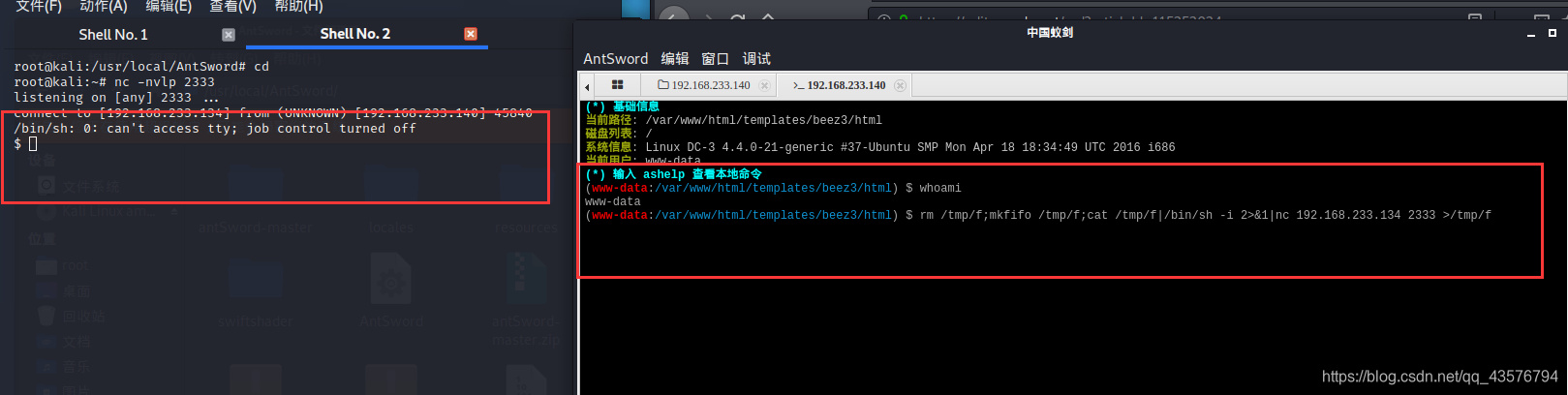This screenshot has width=1568, height=395.
Task: Click the '输入 ashelp 查看本地命令' hint
Action: tap(674, 174)
